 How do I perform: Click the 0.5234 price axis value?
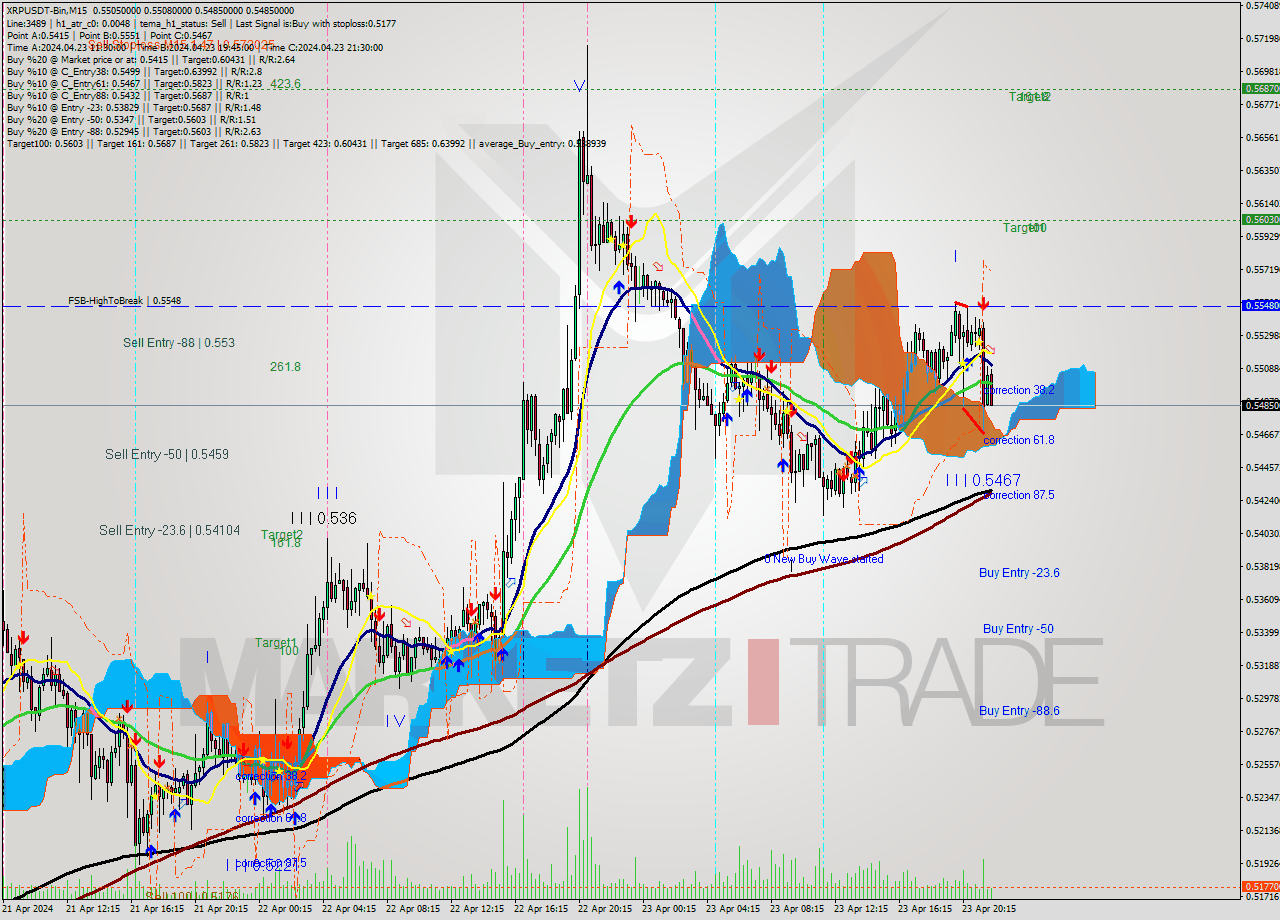[x=1261, y=797]
